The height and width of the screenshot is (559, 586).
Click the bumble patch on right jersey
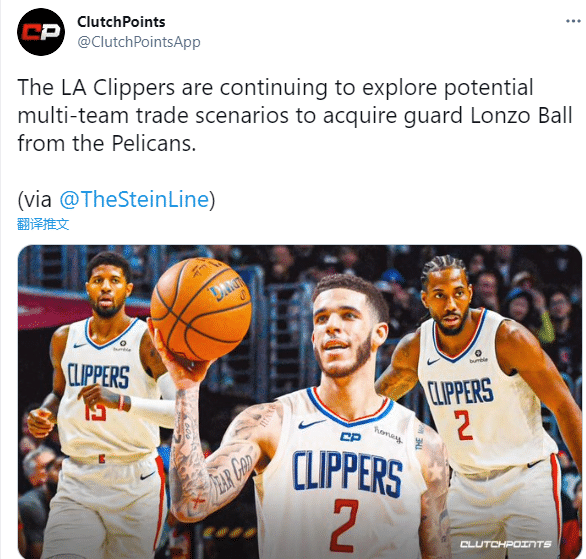pyautogui.click(x=478, y=356)
